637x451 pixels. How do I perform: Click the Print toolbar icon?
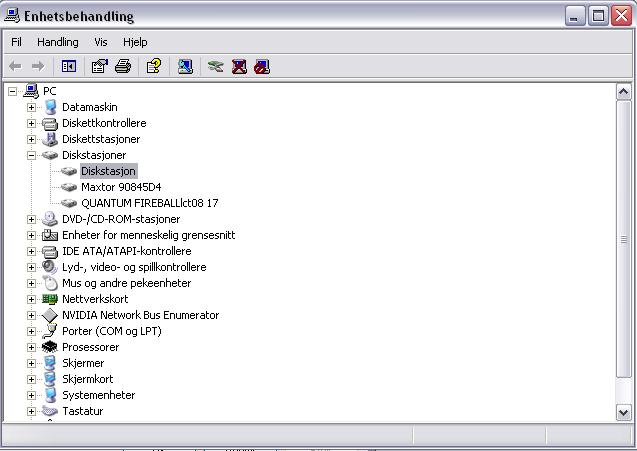point(123,66)
